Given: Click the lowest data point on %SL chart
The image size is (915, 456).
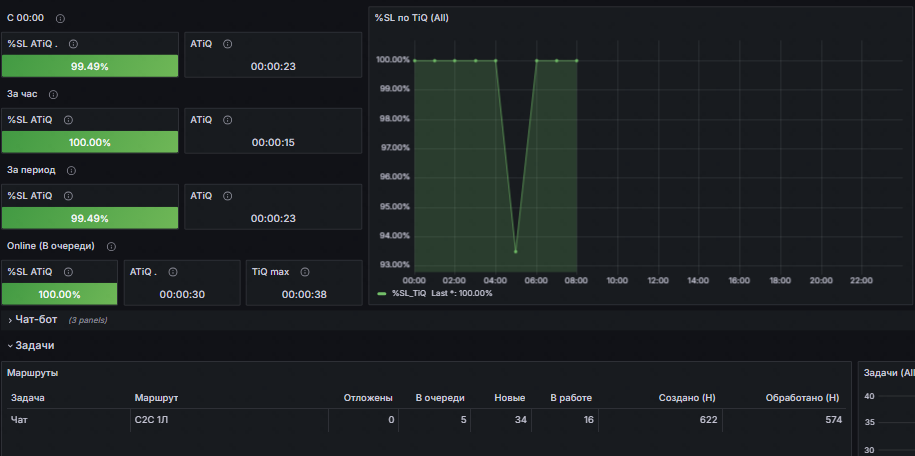Looking at the screenshot, I should coord(515,252).
